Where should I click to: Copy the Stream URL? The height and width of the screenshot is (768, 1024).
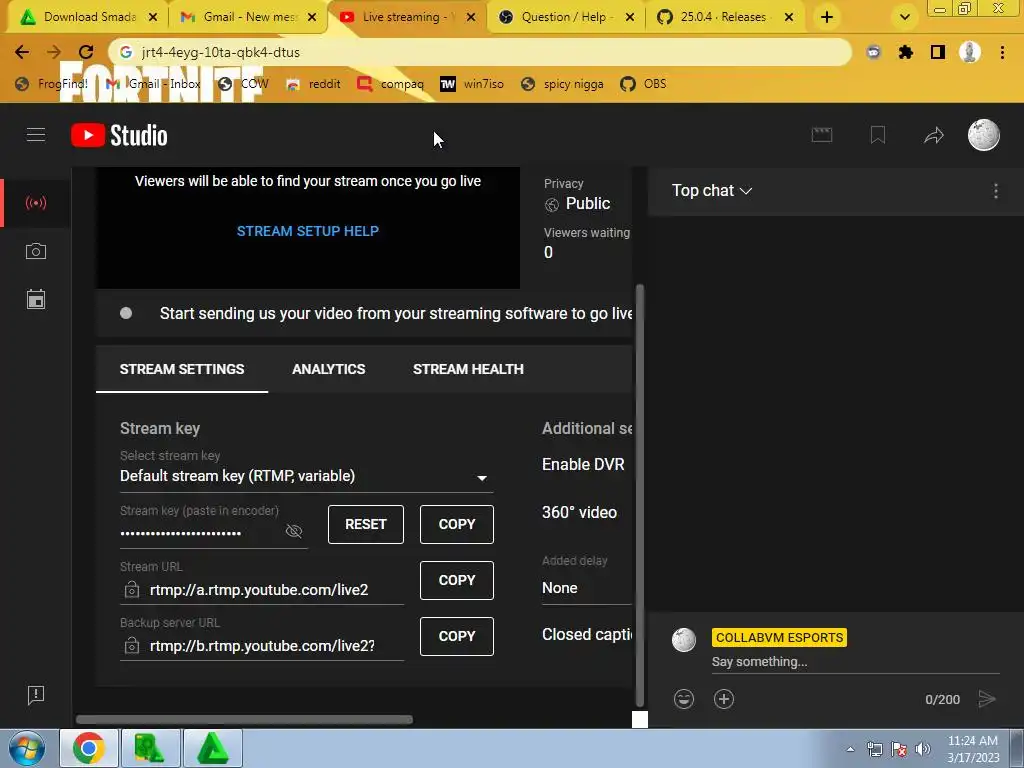tap(456, 581)
